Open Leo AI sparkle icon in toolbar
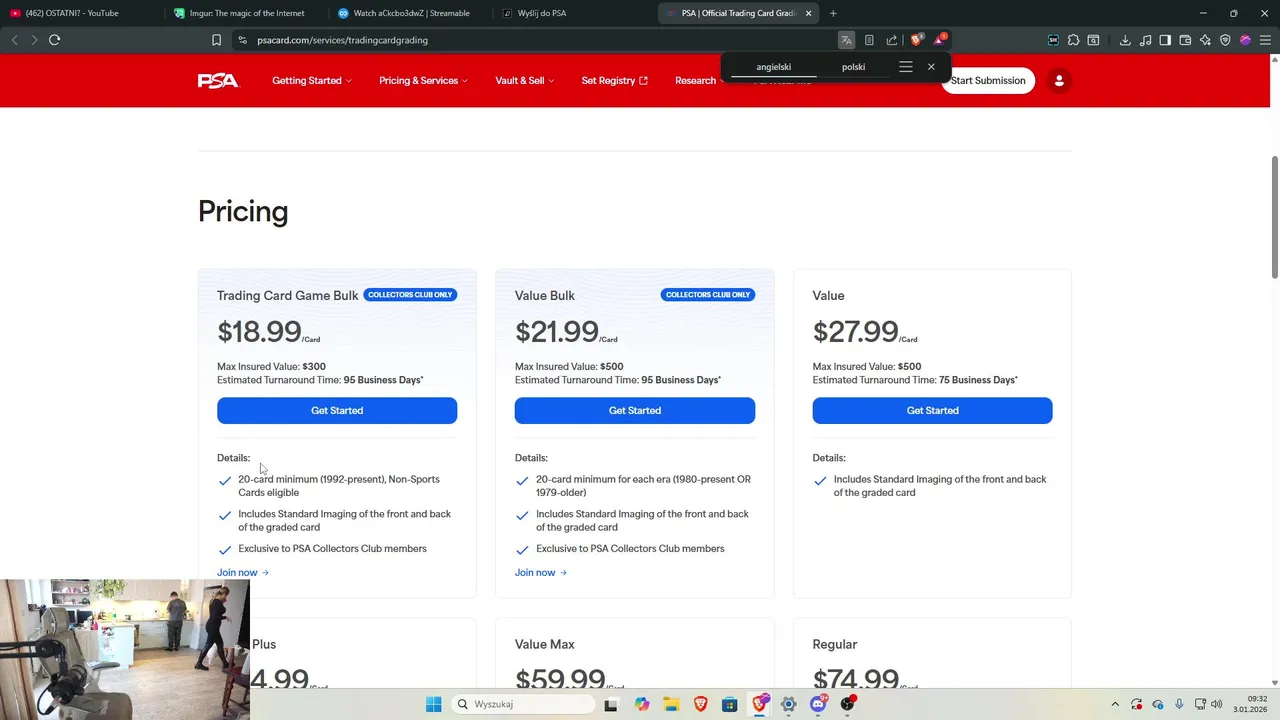 pyautogui.click(x=1205, y=40)
